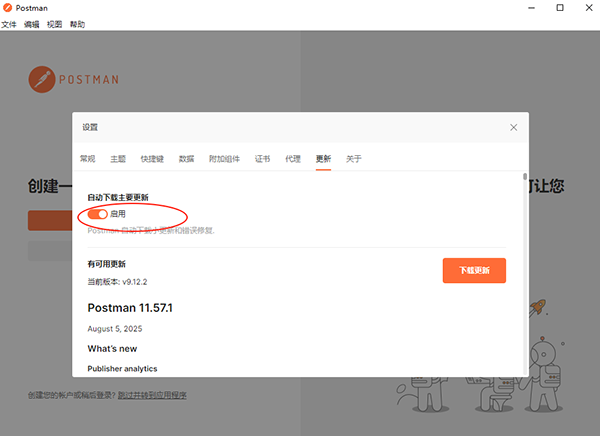Go to the 数据 settings tab

click(186, 159)
